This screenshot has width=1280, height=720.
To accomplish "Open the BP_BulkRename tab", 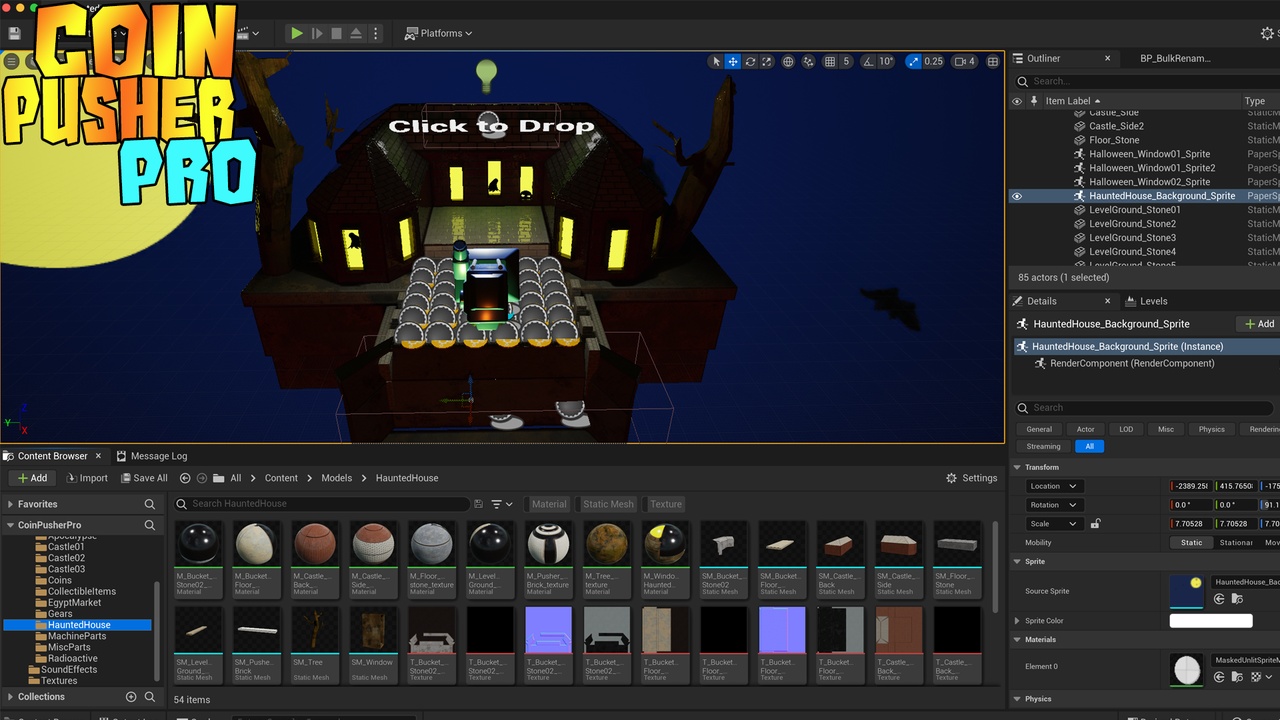I will tap(1175, 58).
